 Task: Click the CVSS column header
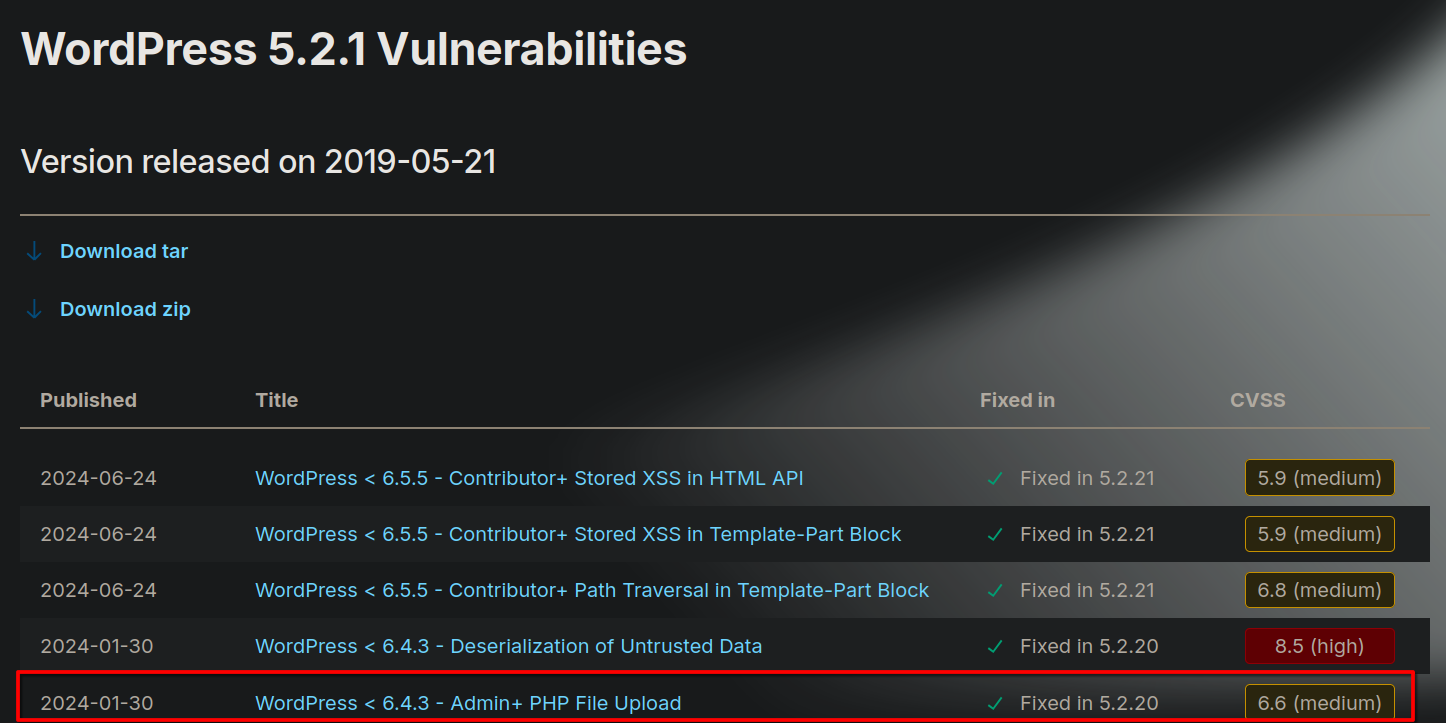click(x=1257, y=400)
